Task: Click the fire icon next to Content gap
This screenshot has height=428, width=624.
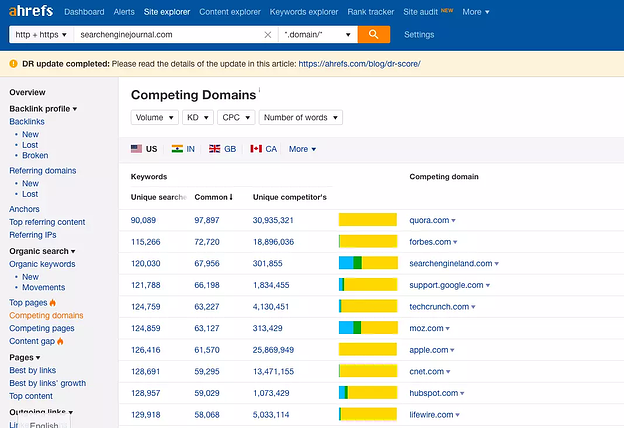Action: coord(60,341)
